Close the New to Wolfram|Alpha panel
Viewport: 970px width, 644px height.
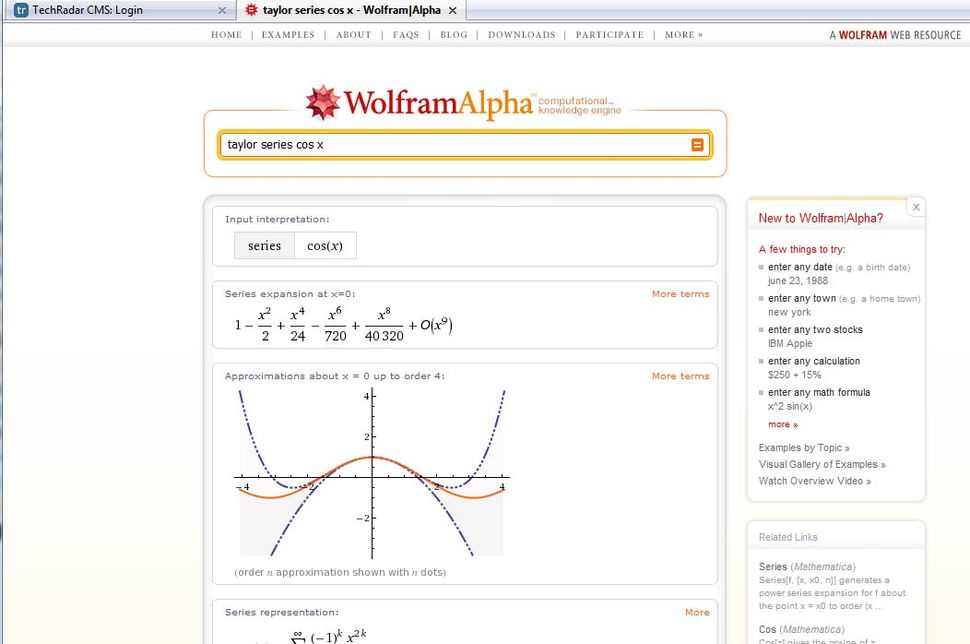pos(916,206)
